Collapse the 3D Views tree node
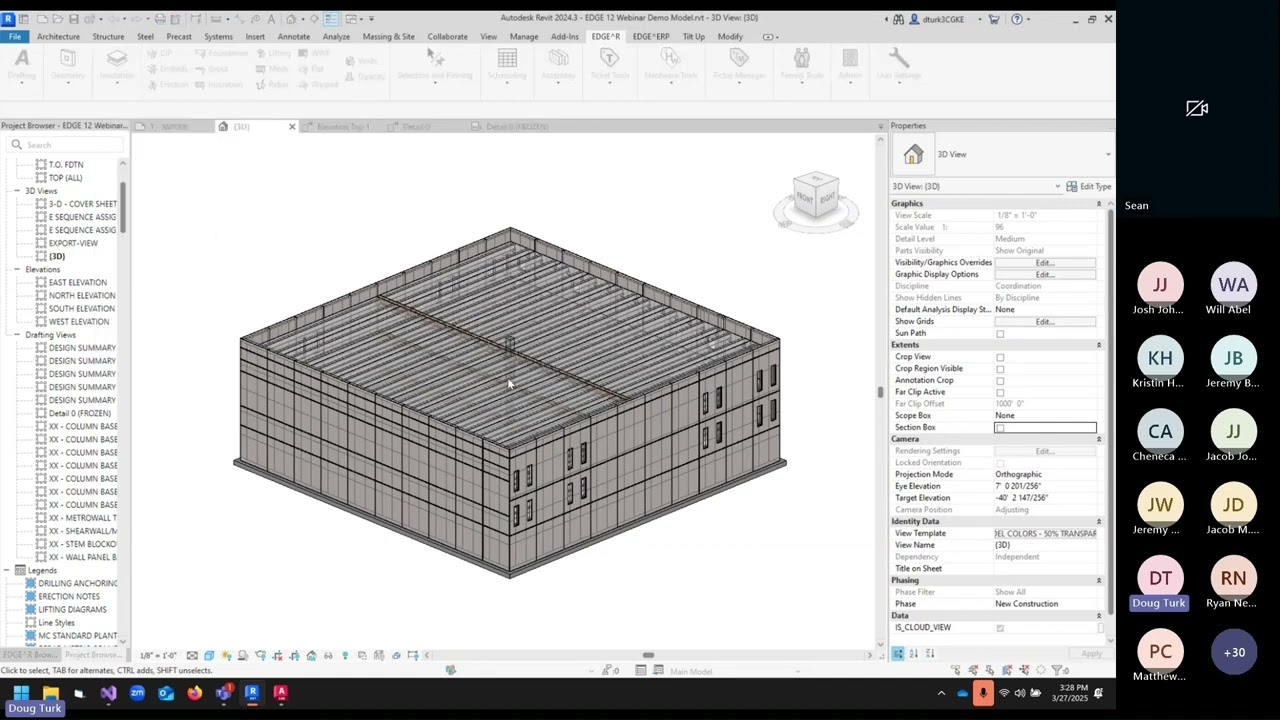Viewport: 1280px width, 720px height. tap(17, 191)
